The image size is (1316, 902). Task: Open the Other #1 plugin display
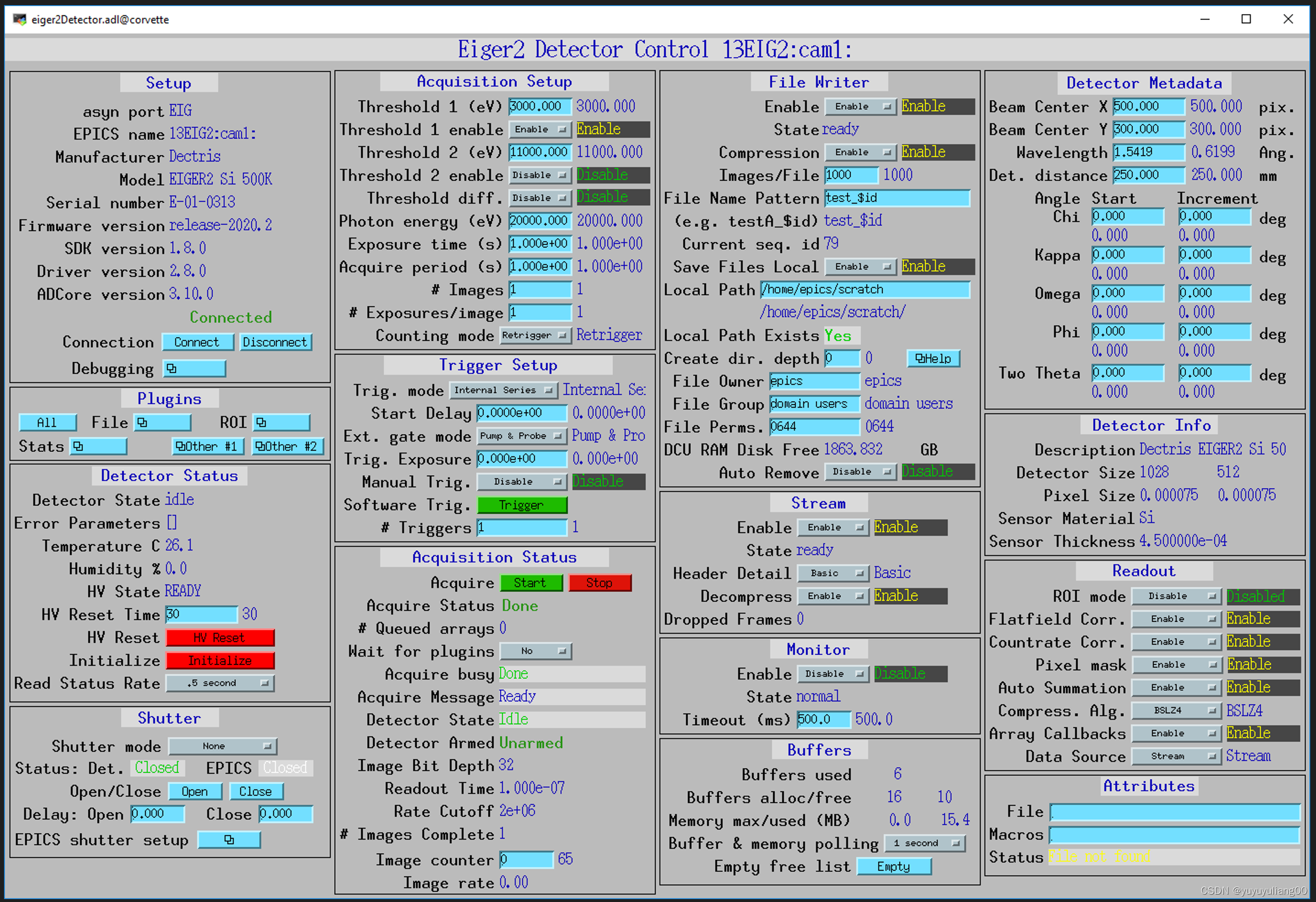207,446
